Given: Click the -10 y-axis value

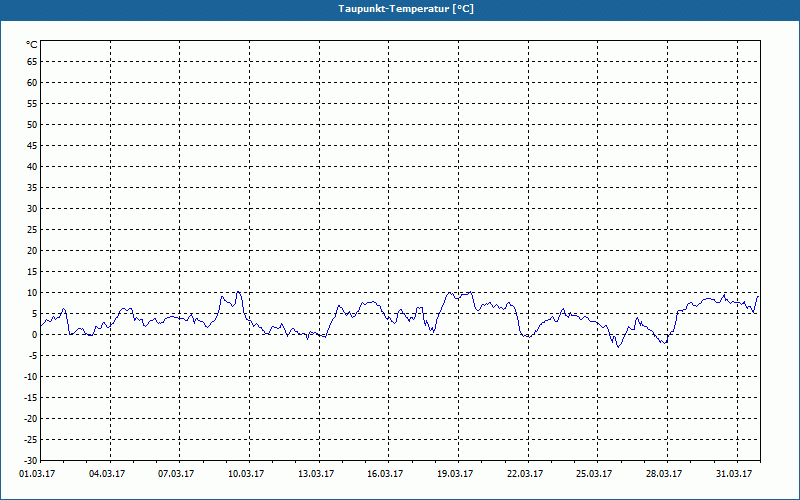Looking at the screenshot, I should coord(31,377).
